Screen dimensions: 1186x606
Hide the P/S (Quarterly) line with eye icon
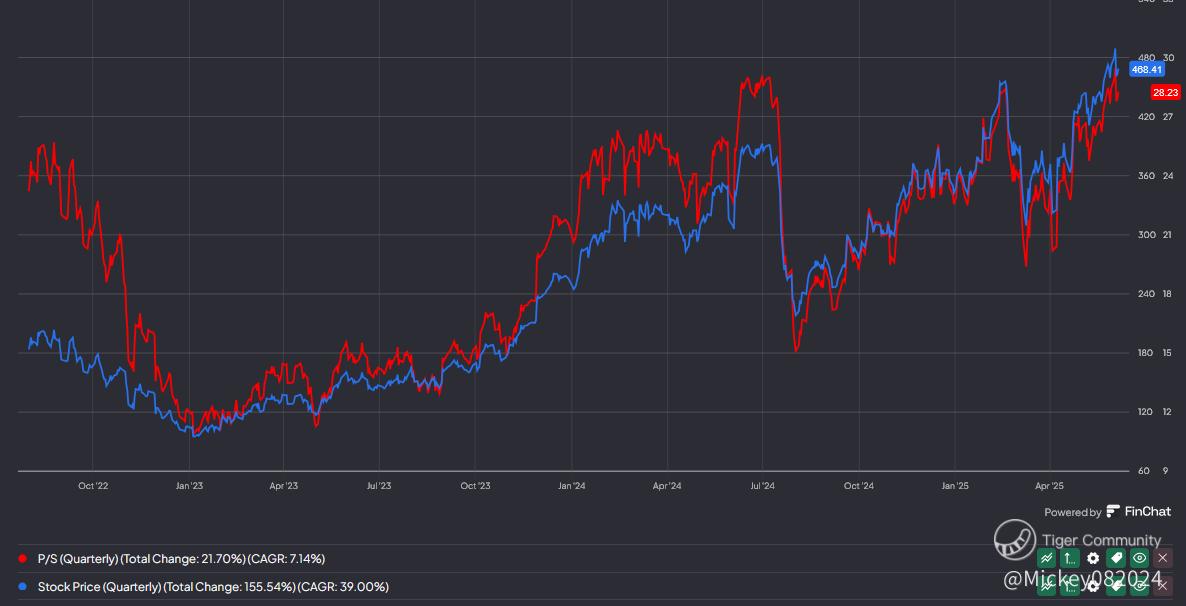[x=1140, y=558]
